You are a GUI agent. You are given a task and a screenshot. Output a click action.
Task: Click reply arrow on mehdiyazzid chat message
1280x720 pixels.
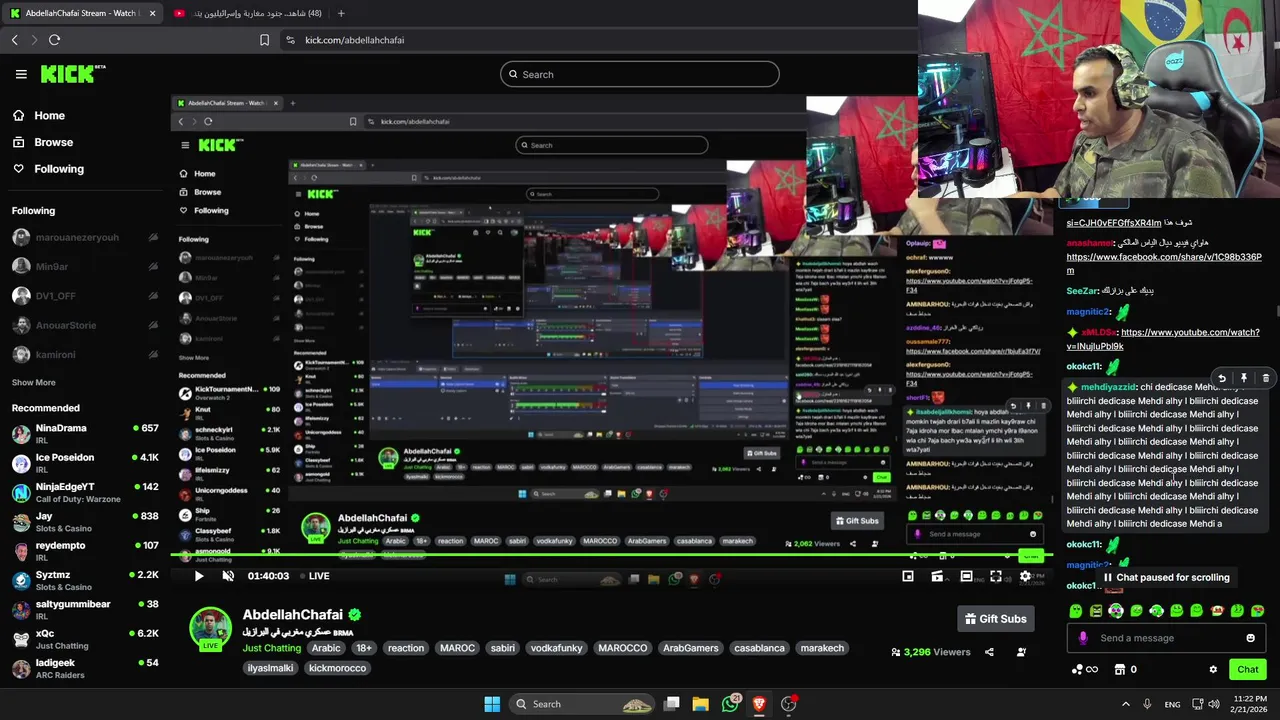1221,378
